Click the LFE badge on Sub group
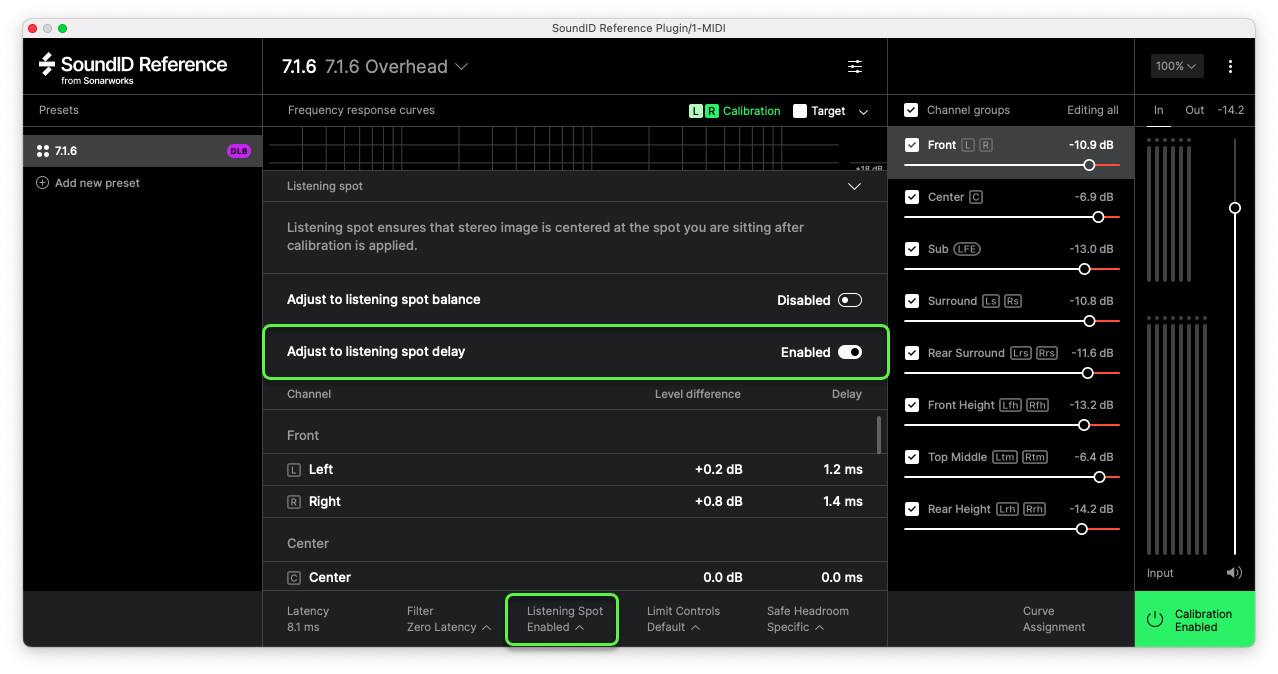Image resolution: width=1278 pixels, height=674 pixels. [967, 249]
